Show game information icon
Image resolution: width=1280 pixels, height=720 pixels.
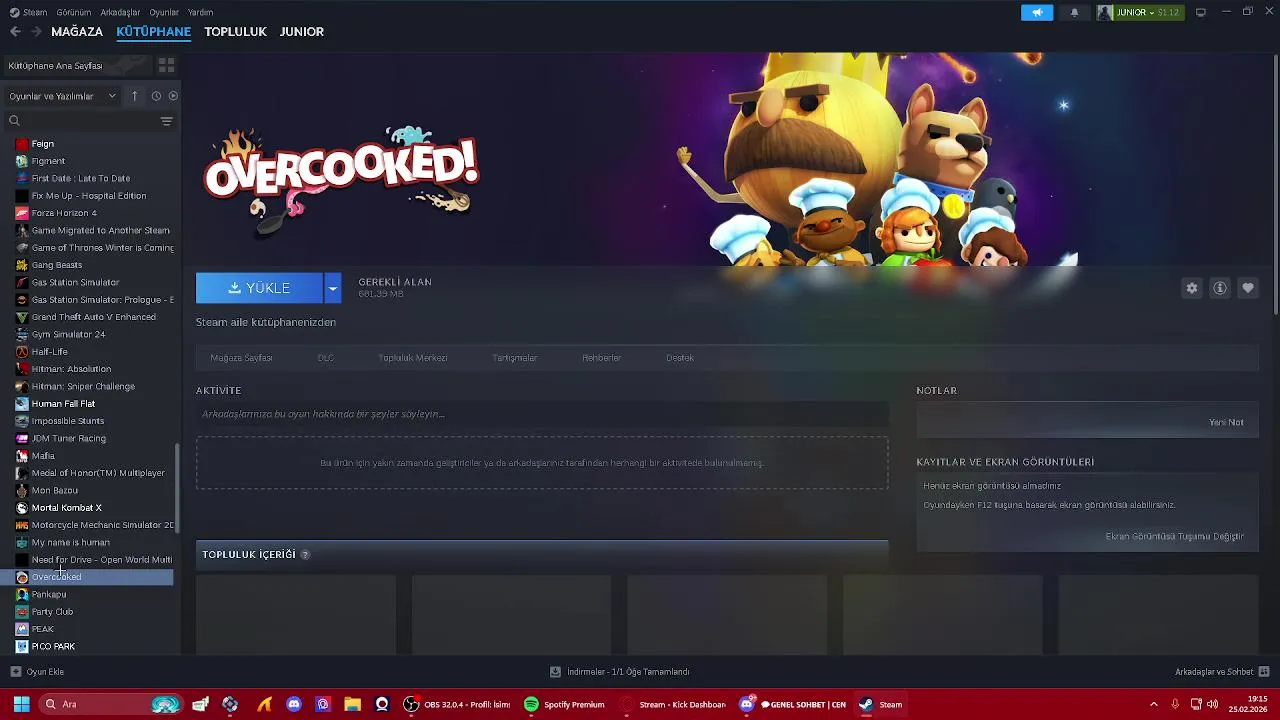tap(1220, 288)
